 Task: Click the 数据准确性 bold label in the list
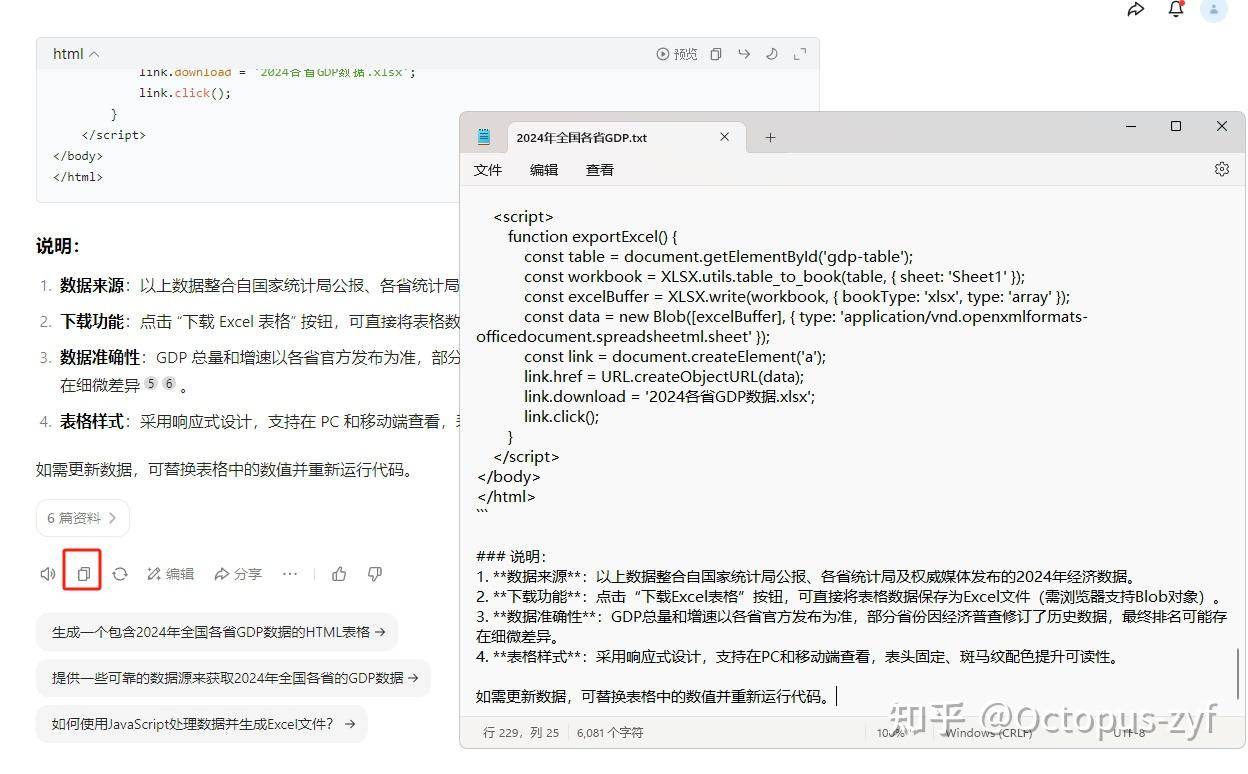100,358
